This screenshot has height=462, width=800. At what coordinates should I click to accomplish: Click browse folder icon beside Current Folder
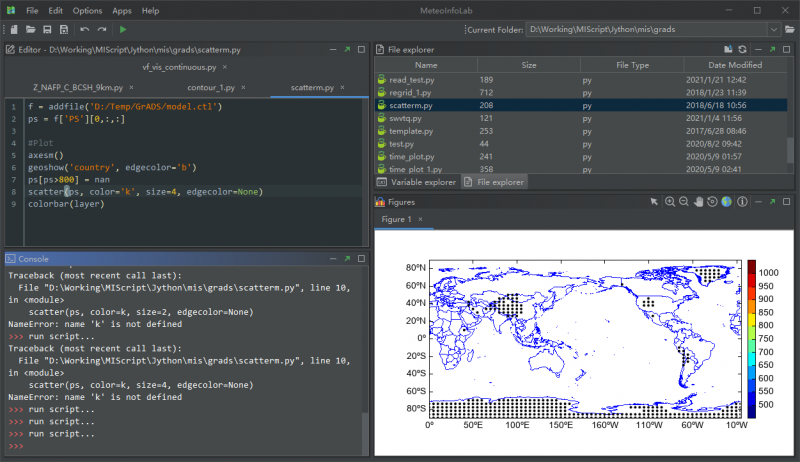(x=790, y=30)
